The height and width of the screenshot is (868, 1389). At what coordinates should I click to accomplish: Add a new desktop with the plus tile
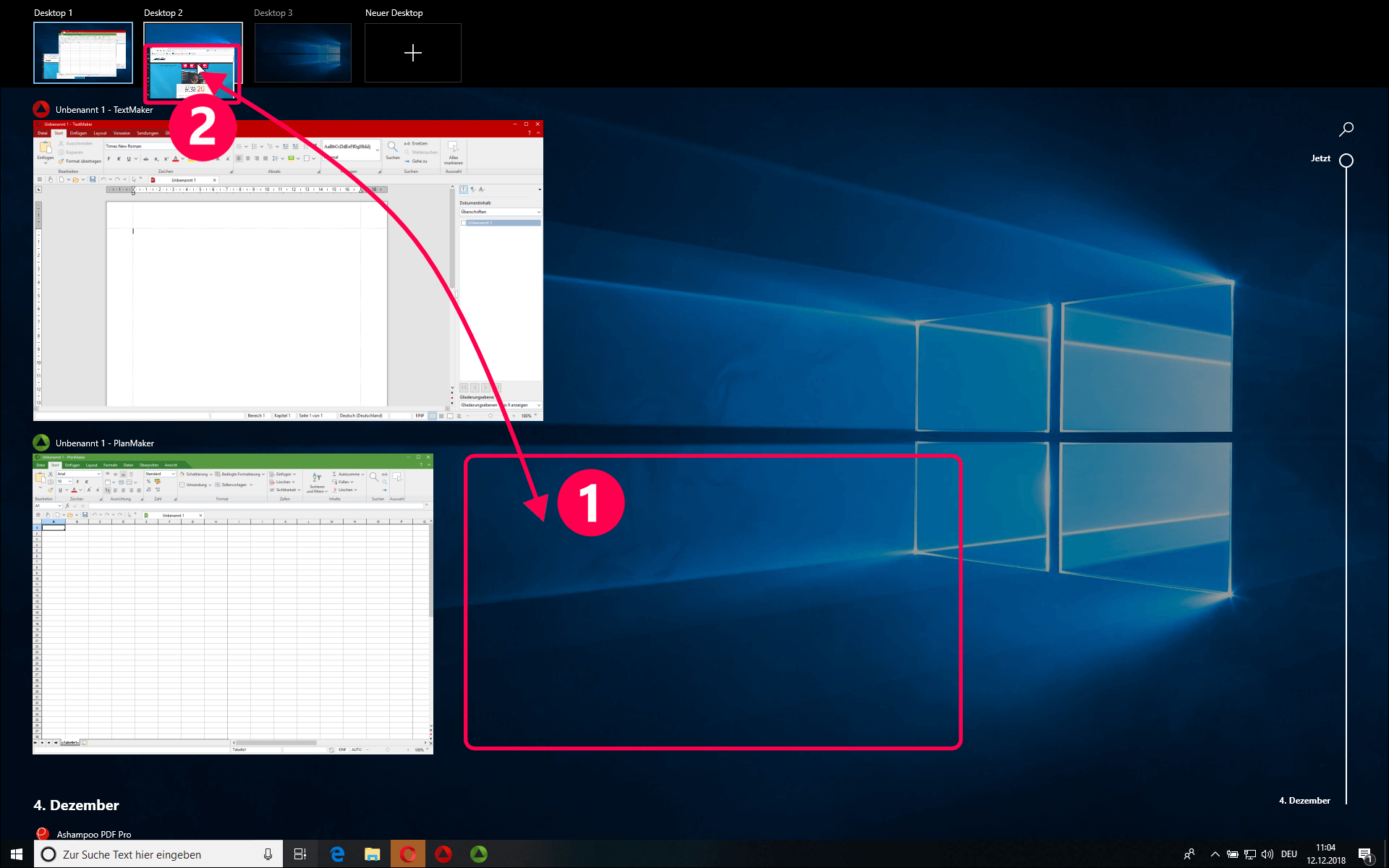point(413,53)
